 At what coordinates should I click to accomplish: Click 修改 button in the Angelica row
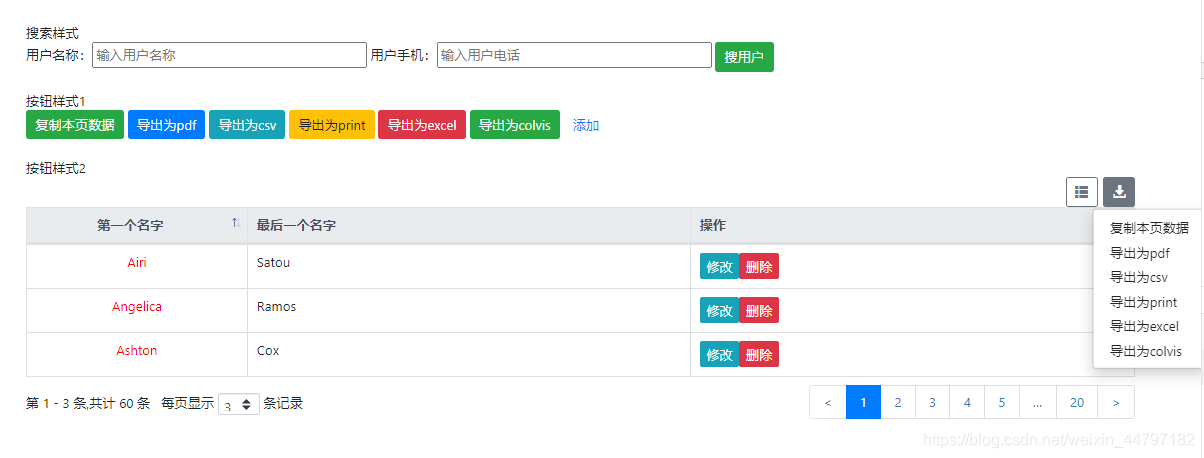click(720, 310)
